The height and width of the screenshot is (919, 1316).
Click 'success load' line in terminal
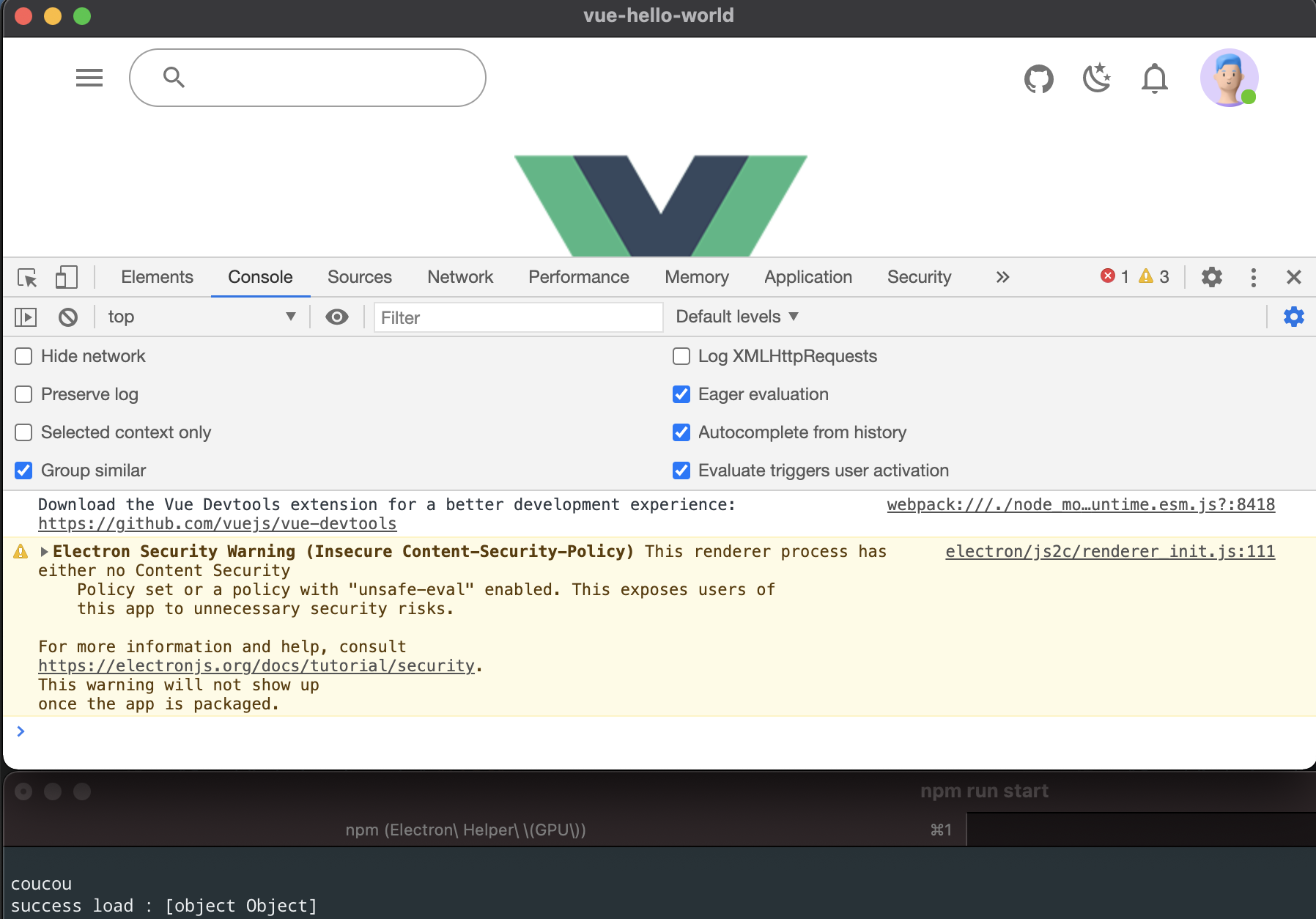(164, 906)
